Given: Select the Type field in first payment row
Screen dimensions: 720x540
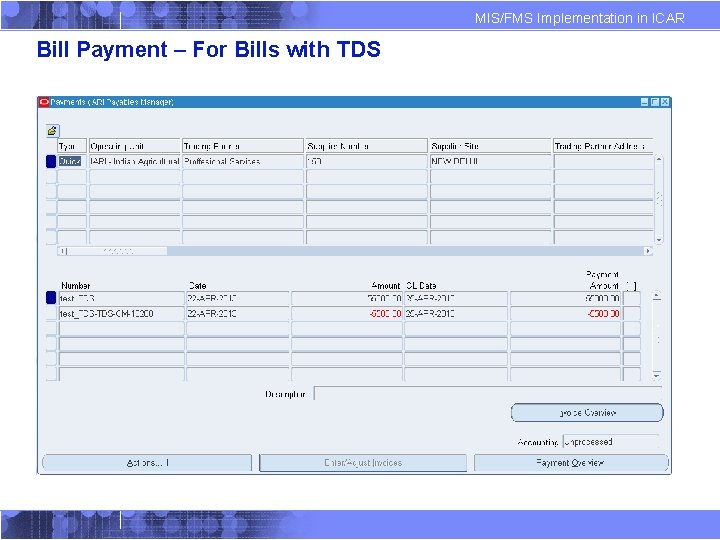Looking at the screenshot, I should tap(72, 161).
